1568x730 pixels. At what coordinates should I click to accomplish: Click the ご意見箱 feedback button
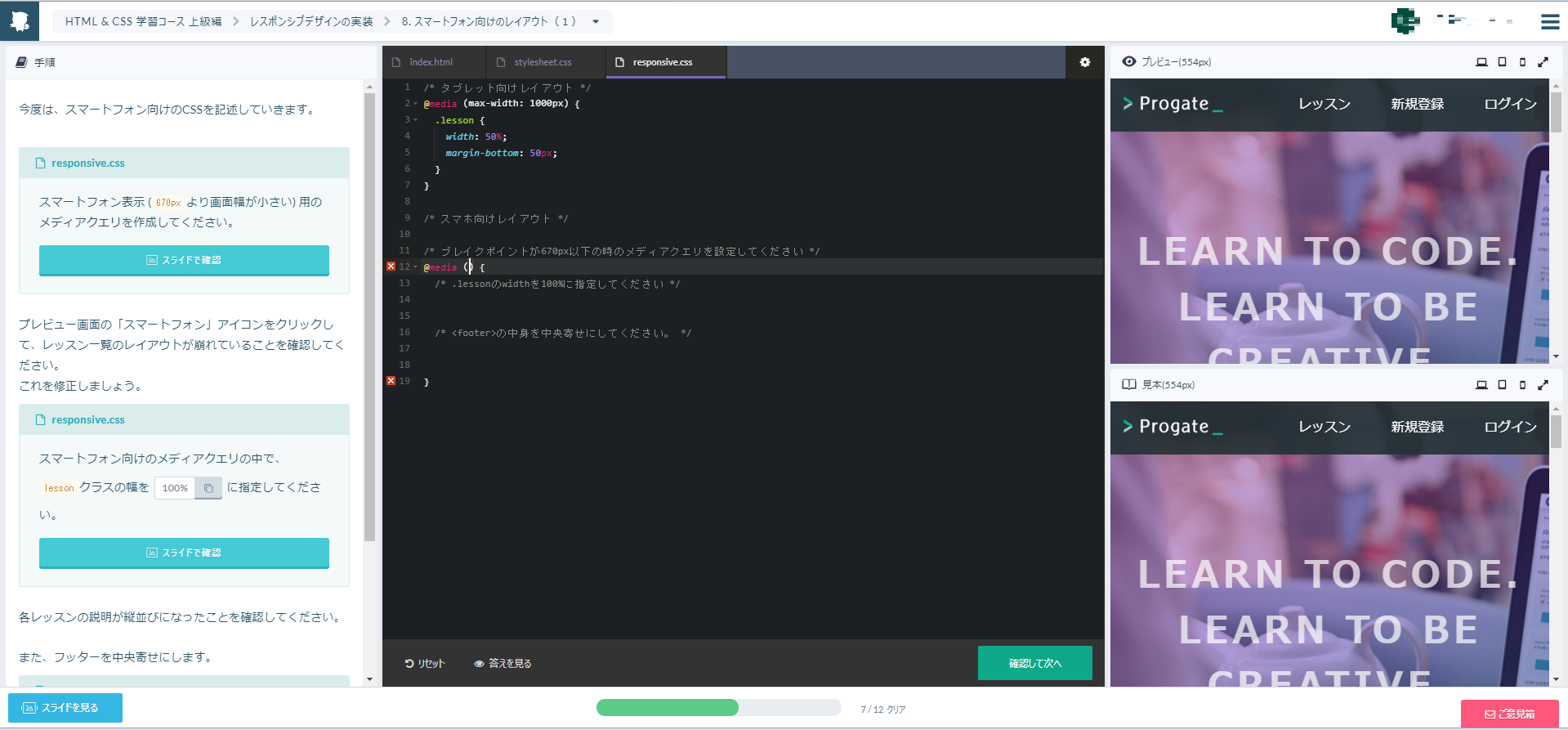pyautogui.click(x=1509, y=714)
